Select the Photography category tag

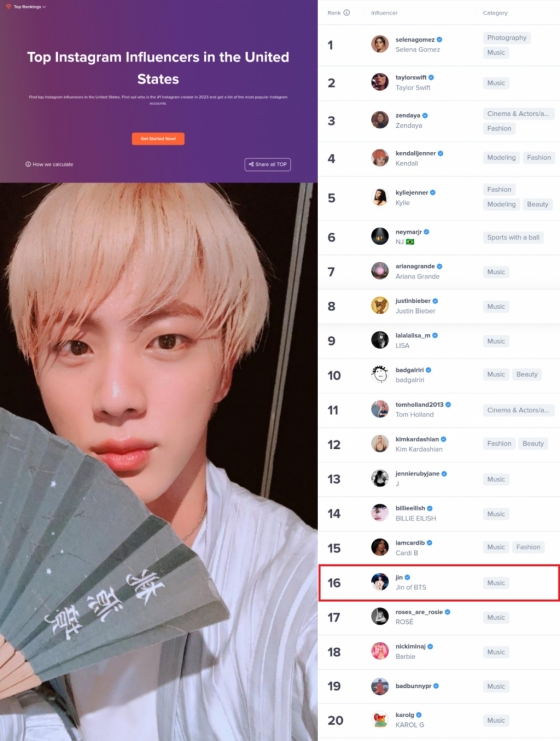tap(507, 38)
